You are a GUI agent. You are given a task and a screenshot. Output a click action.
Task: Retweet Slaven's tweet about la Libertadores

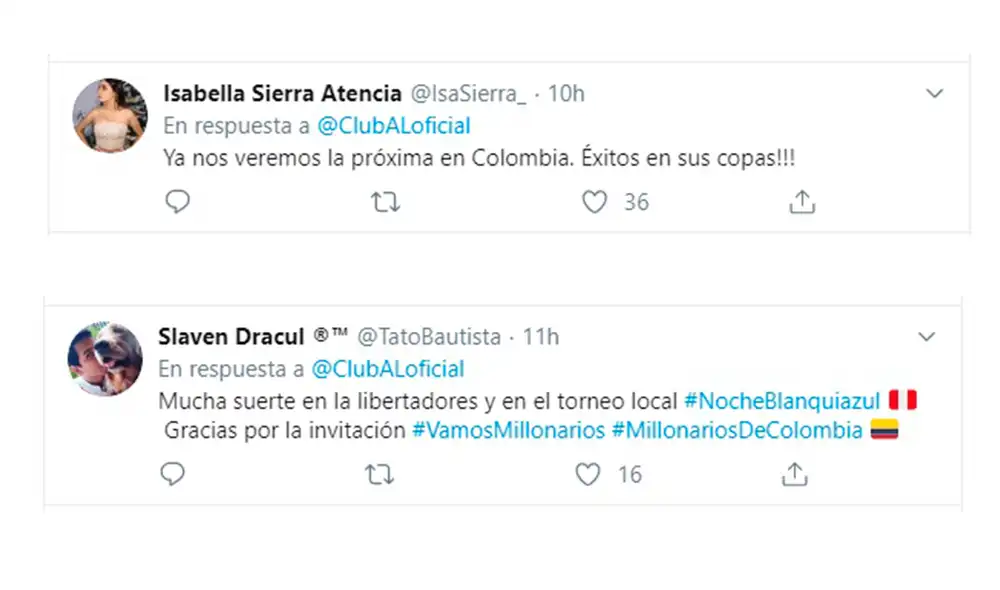tap(377, 474)
